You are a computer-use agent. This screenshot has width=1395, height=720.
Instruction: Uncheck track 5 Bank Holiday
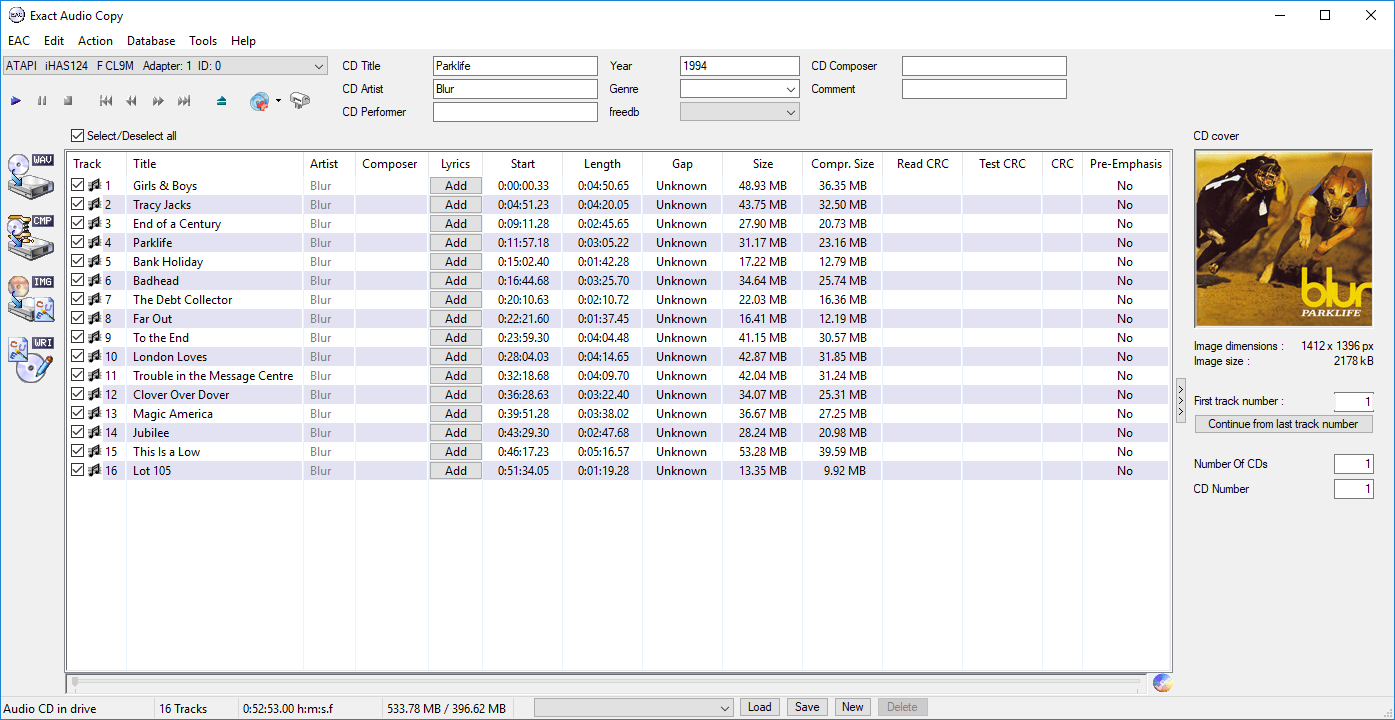coord(77,261)
